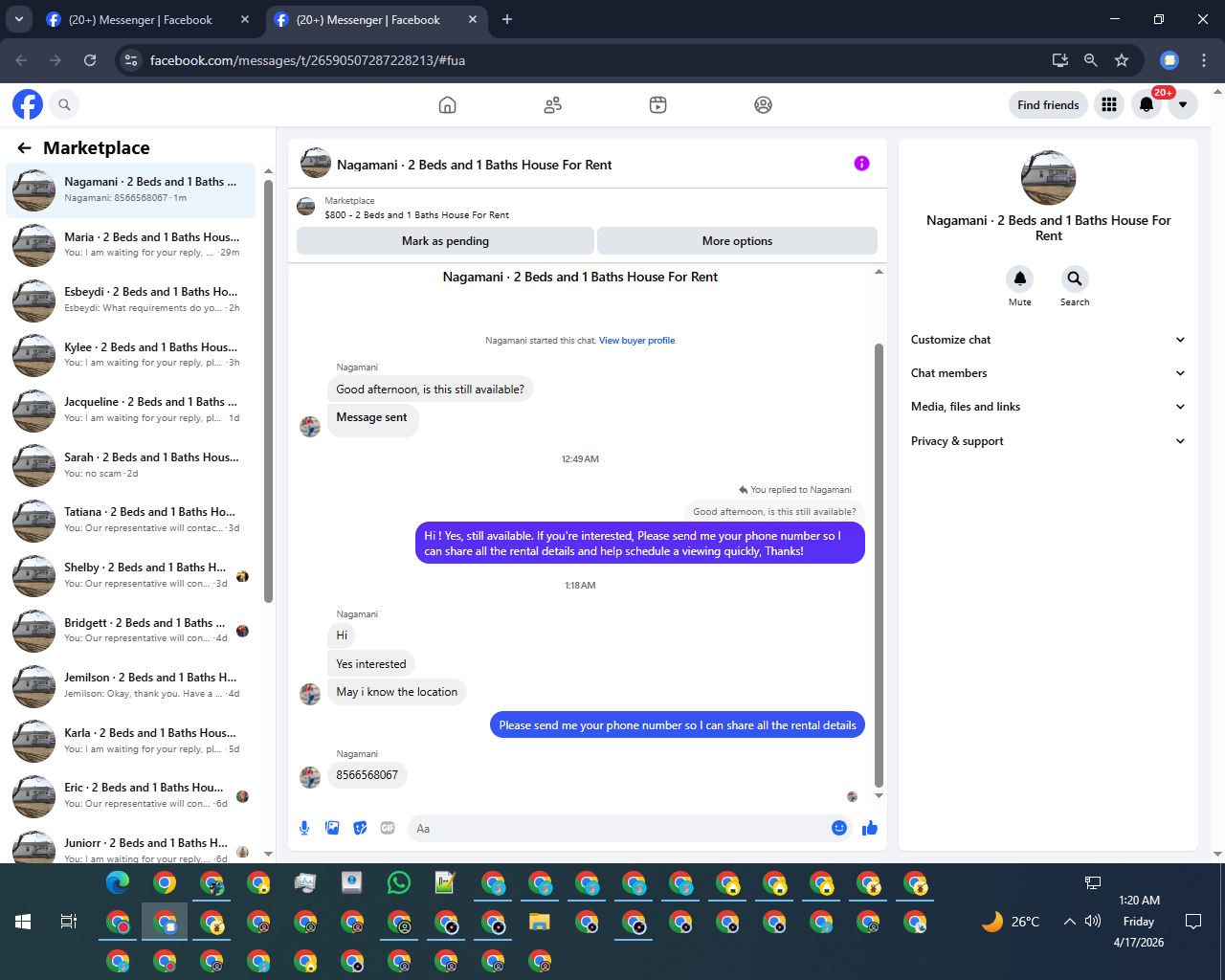Open Windows Task View button
This screenshot has height=980, width=1225.
click(69, 922)
